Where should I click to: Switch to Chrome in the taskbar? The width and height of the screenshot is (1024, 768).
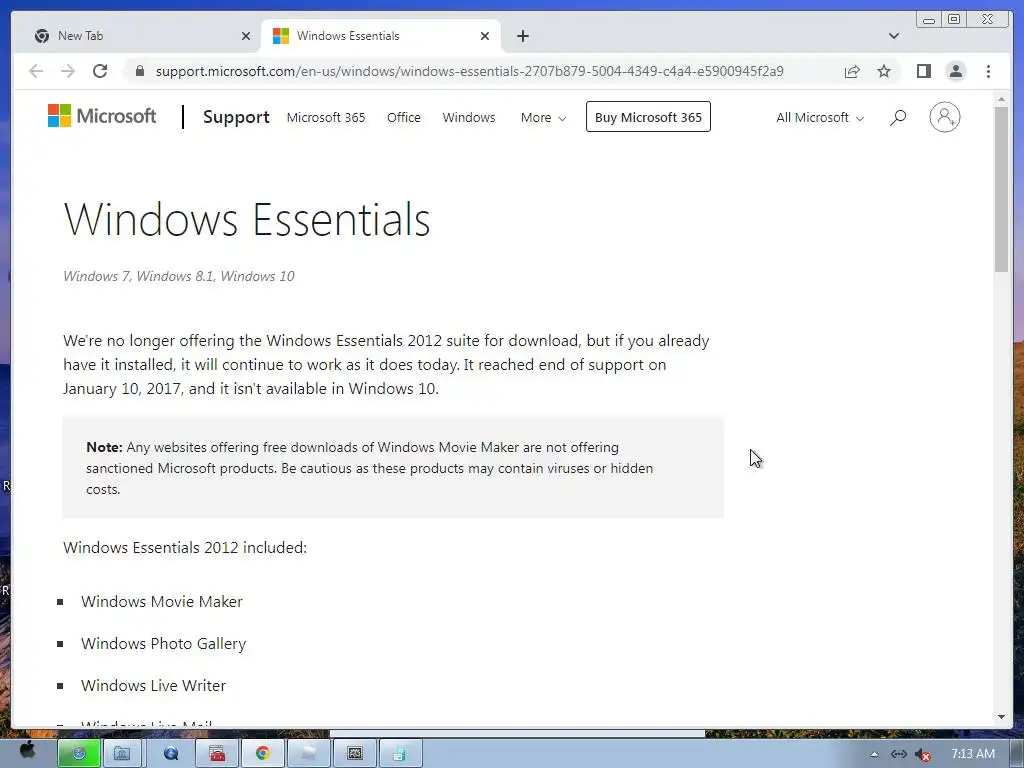(263, 754)
